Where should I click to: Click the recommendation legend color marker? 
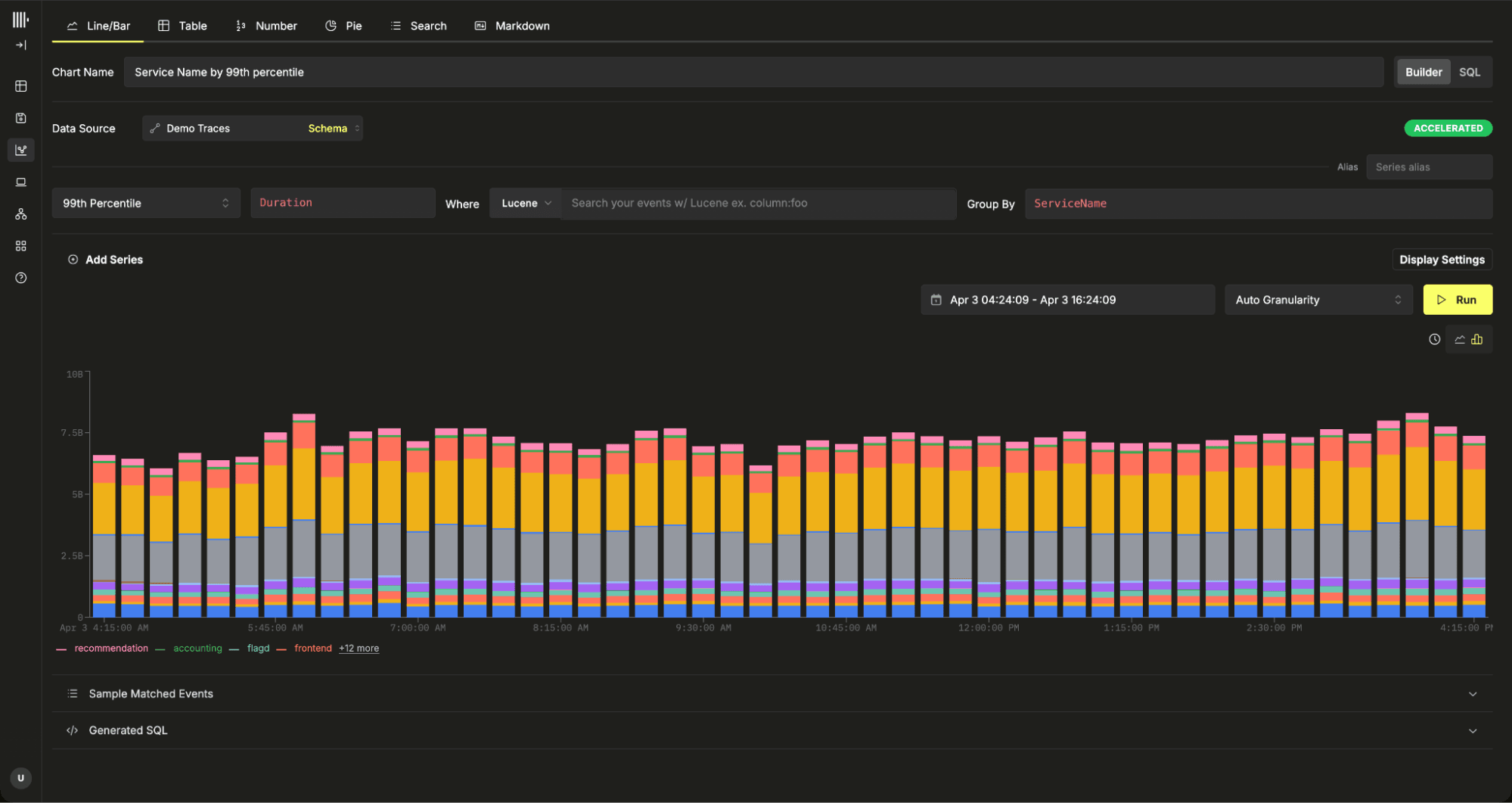pyautogui.click(x=61, y=649)
